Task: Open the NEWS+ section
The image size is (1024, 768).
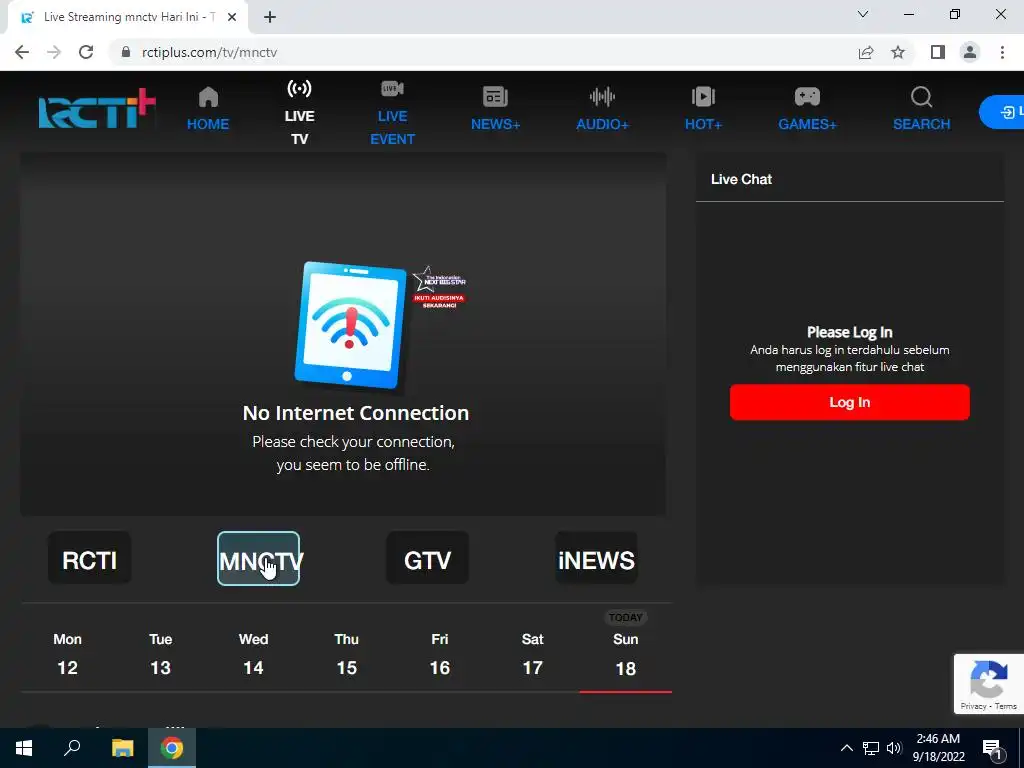Action: [496, 108]
